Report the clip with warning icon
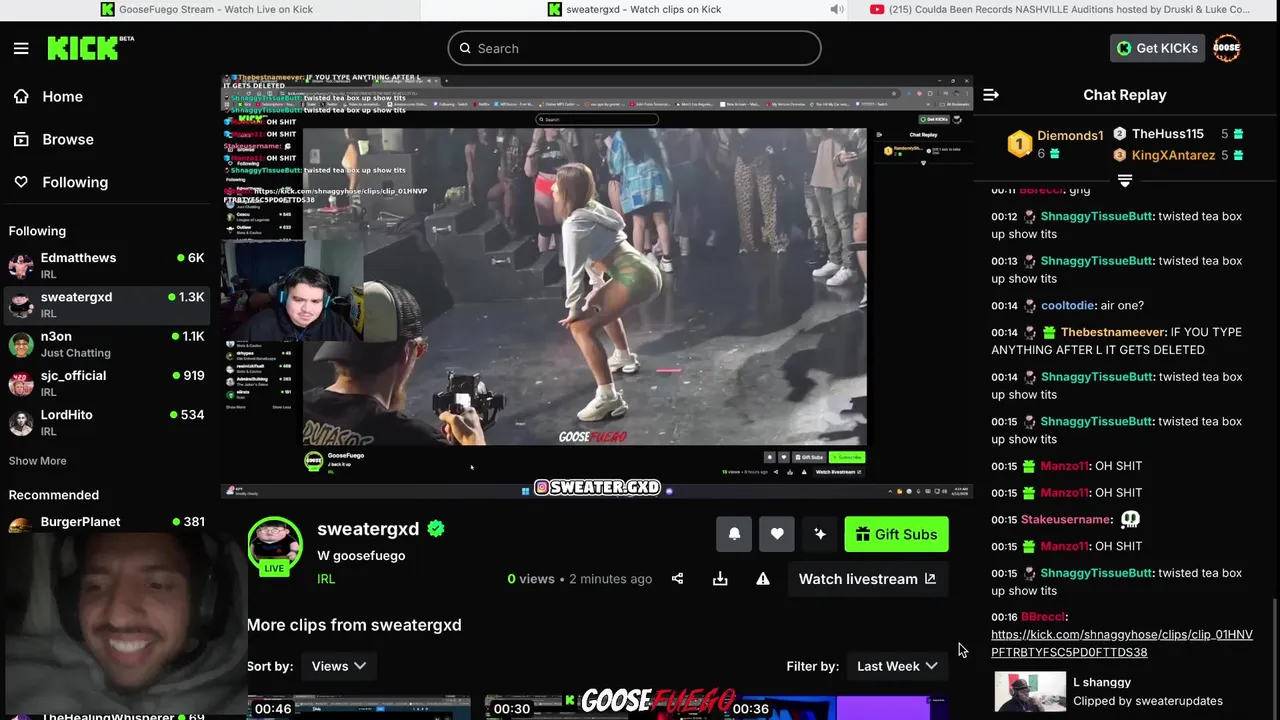Screen dimensions: 1280x720 (x=763, y=579)
